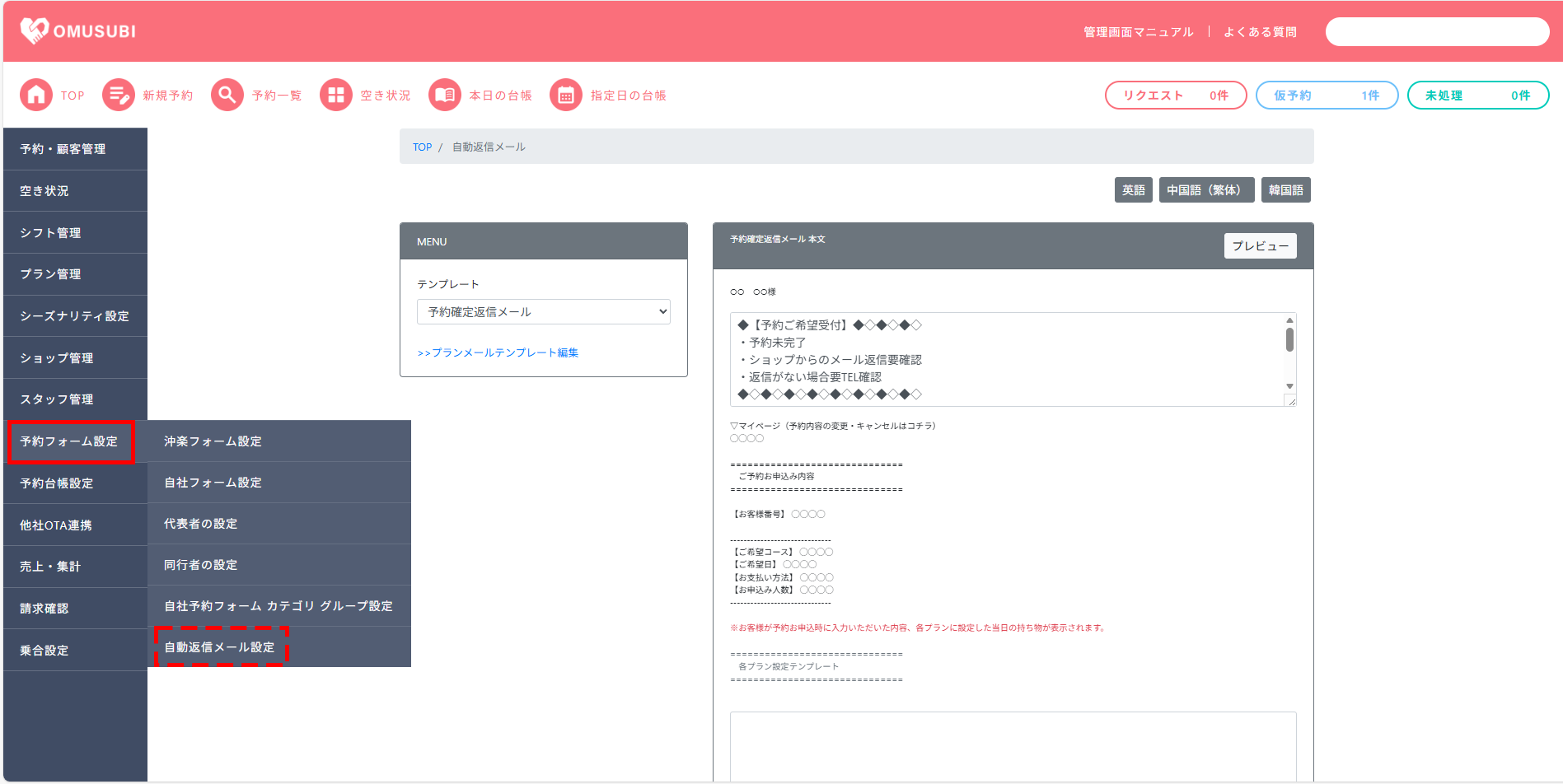
Task: Open reservation list (予約一覧) search icon
Action: point(227,96)
